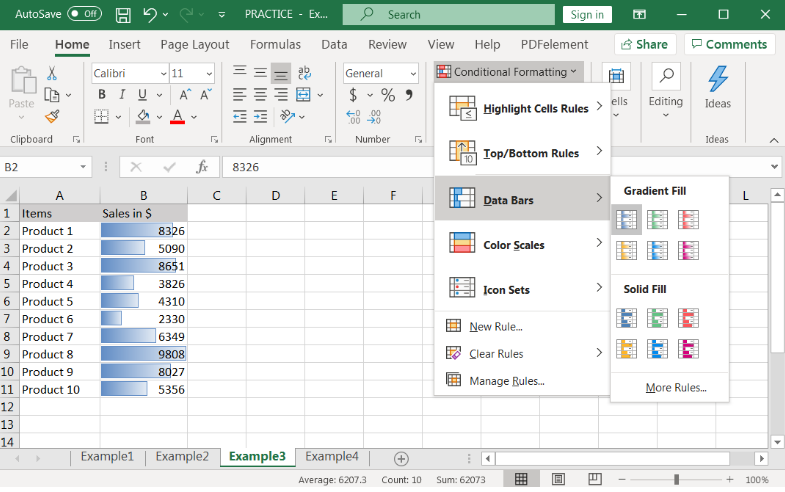Click New Rule in menu

coord(496,326)
